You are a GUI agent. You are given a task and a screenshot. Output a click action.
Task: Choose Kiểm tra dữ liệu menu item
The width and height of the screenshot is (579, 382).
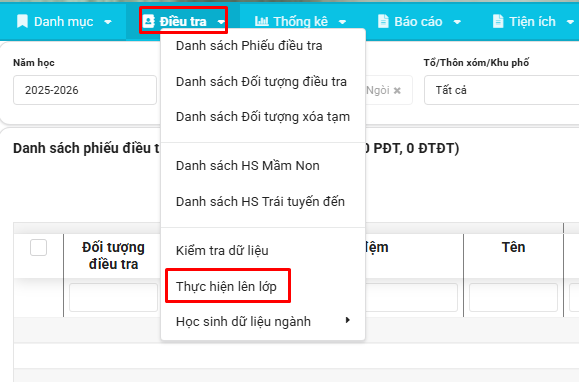pos(263,251)
